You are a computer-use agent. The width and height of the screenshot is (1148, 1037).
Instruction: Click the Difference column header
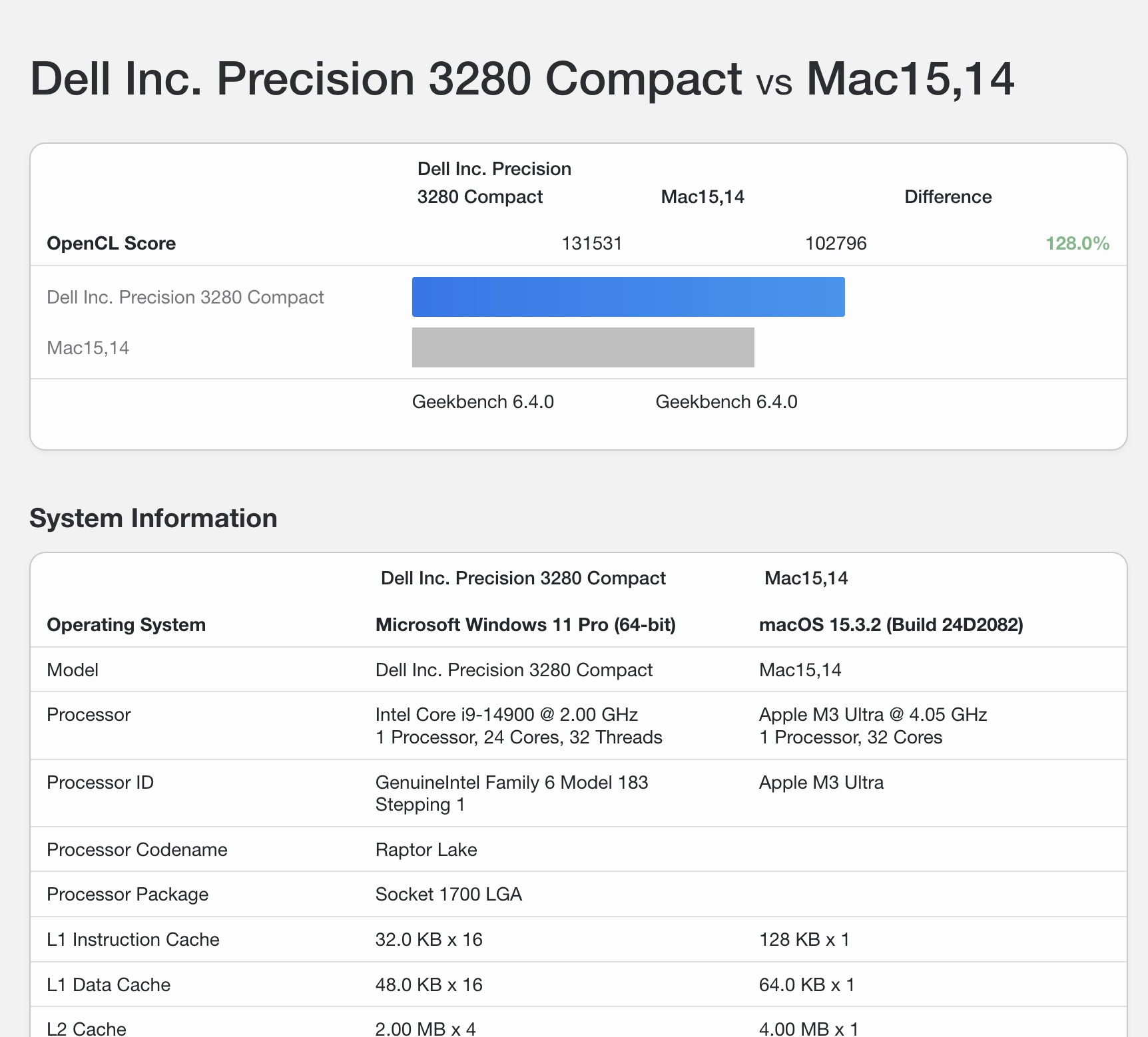coord(948,197)
